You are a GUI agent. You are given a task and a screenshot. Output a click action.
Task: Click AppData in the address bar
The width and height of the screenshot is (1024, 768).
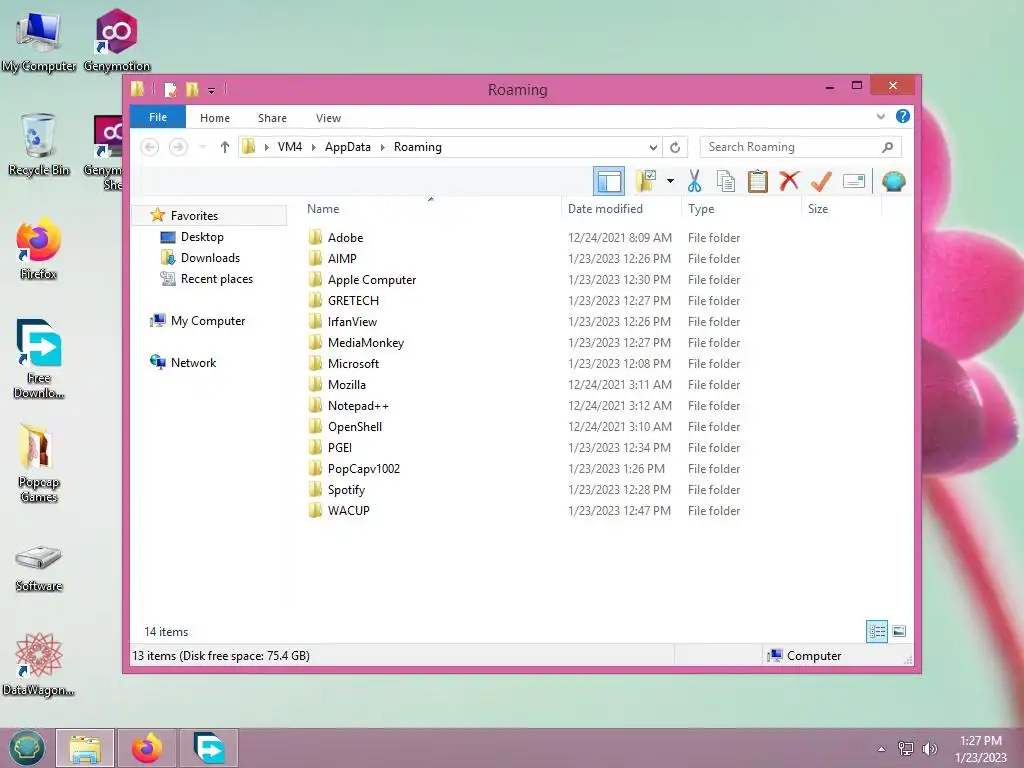tap(347, 147)
